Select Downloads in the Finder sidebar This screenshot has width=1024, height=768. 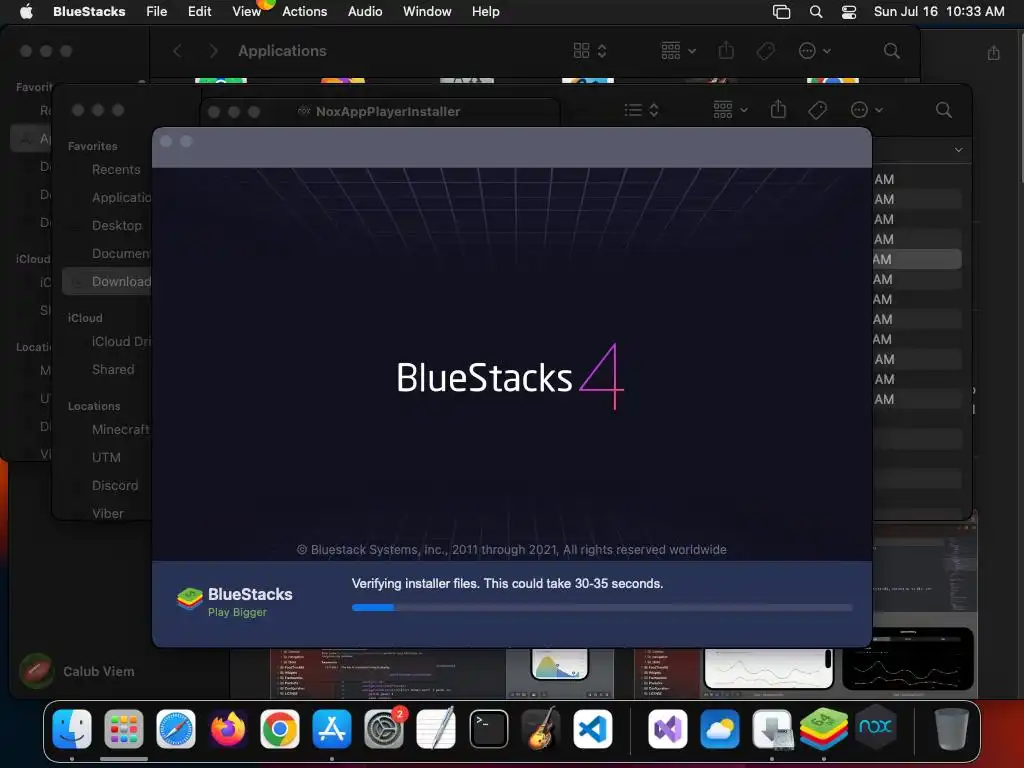coord(108,281)
